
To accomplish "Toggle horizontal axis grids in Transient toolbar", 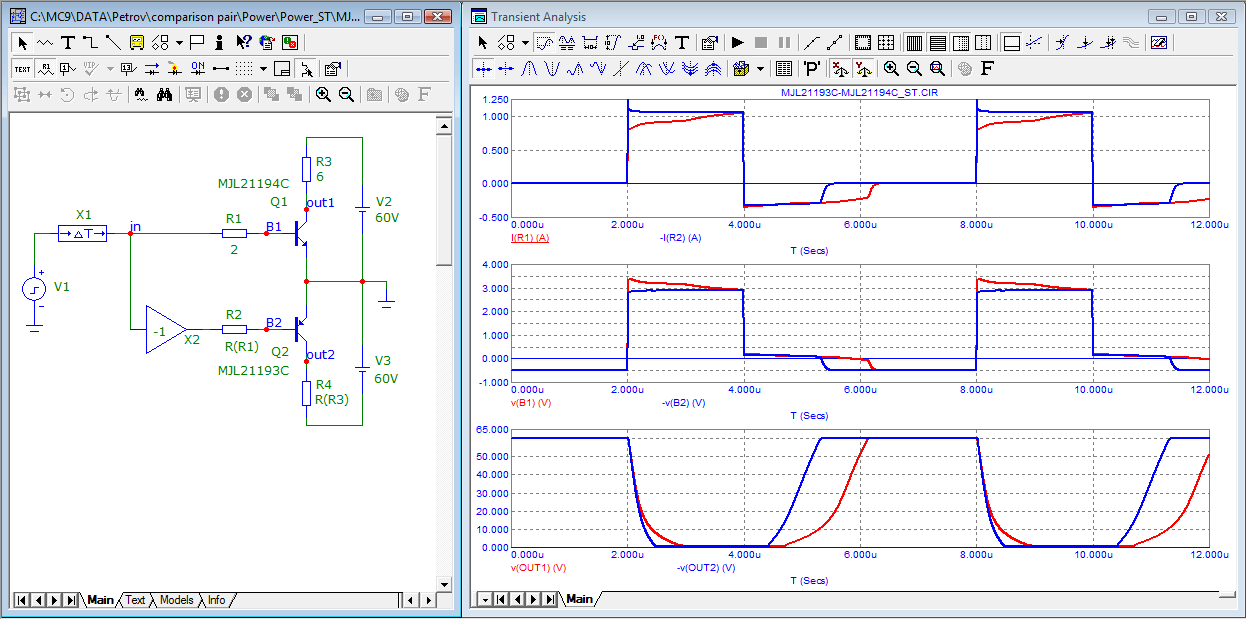I will tap(914, 43).
